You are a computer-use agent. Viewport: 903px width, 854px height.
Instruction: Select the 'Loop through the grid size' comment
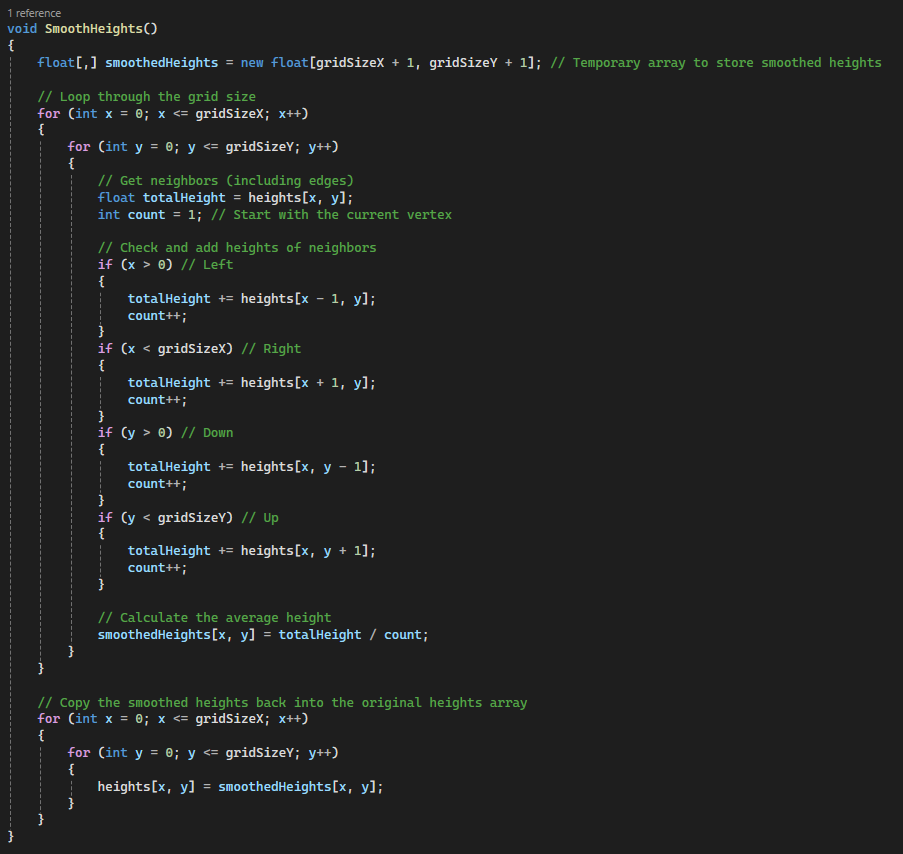[x=146, y=97]
